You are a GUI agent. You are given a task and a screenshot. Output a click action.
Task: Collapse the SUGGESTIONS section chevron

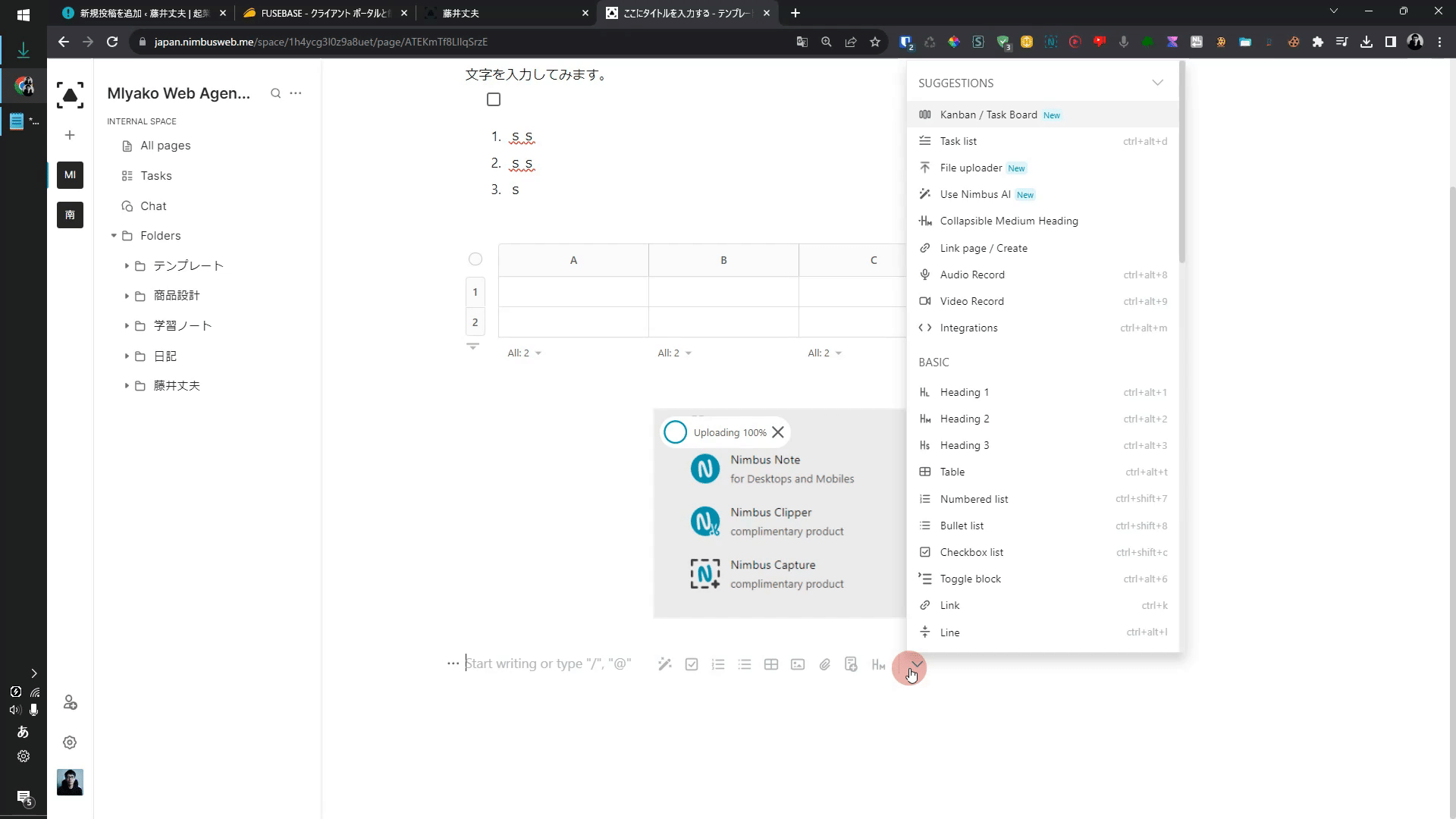(x=1157, y=83)
